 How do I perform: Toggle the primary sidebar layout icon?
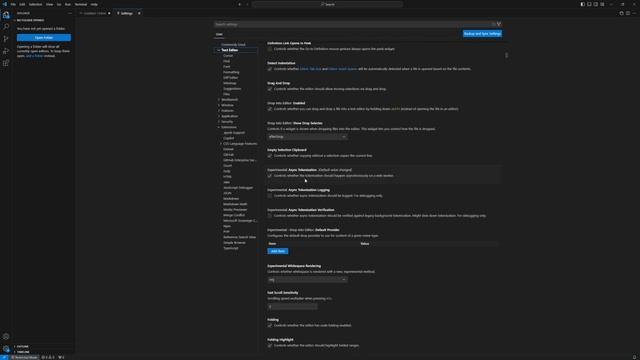582,4
